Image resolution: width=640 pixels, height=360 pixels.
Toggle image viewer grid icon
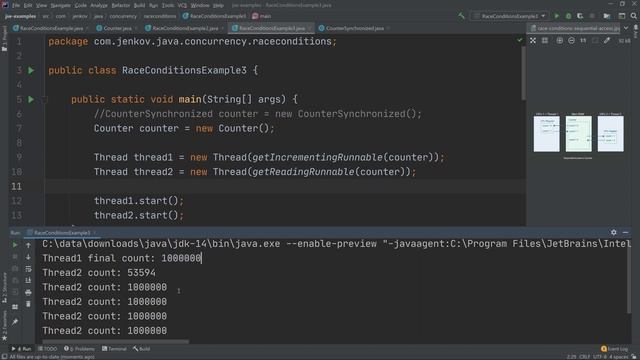click(x=545, y=40)
